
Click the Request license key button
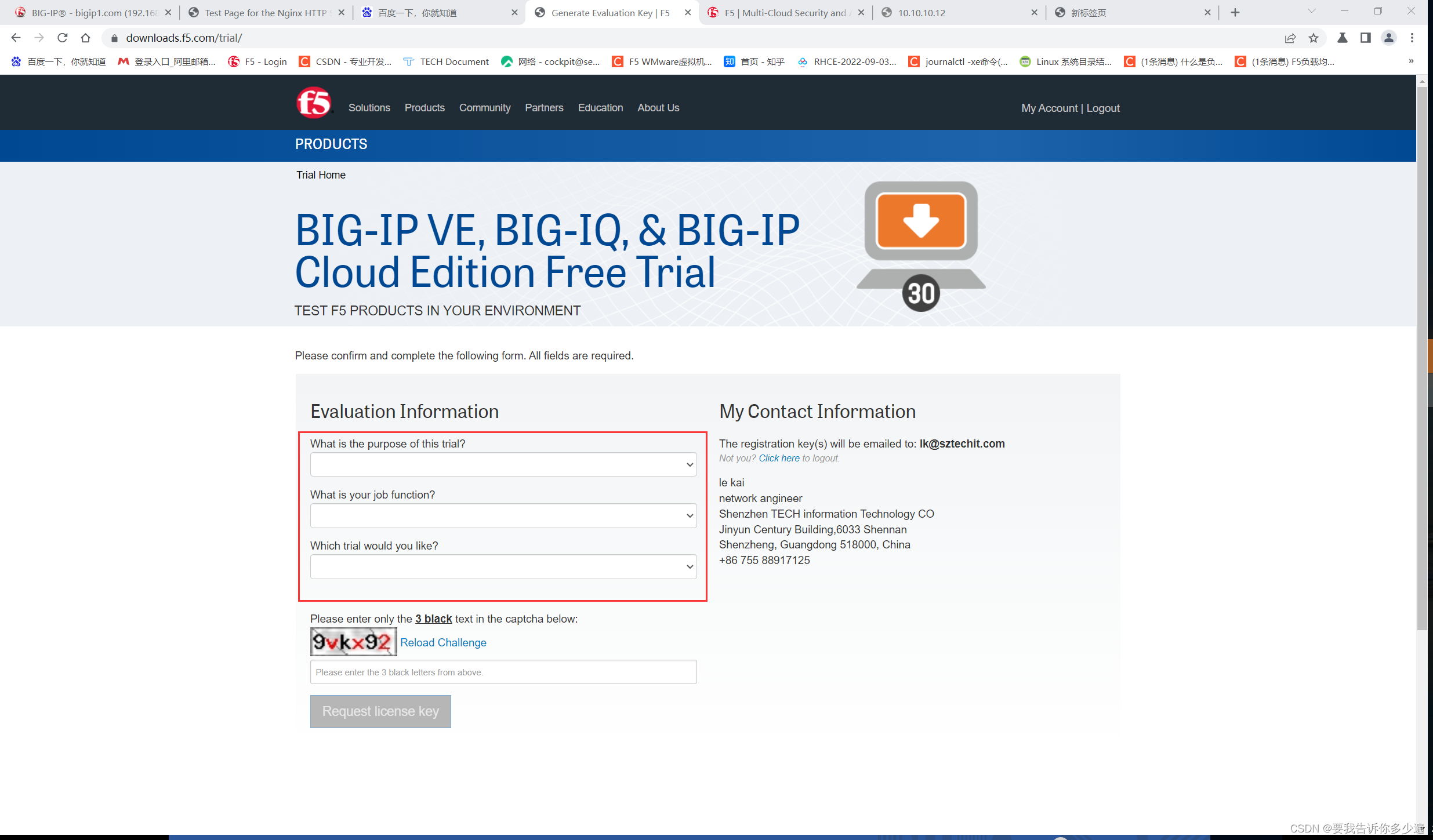[380, 711]
